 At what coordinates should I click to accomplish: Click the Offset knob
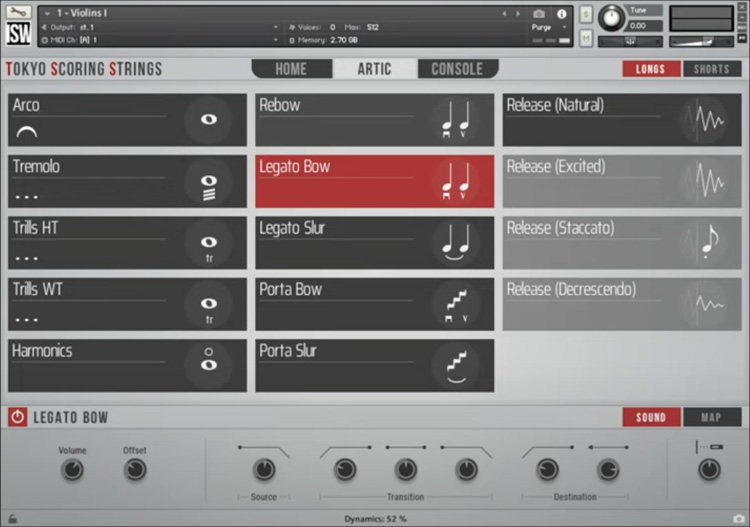pos(135,470)
